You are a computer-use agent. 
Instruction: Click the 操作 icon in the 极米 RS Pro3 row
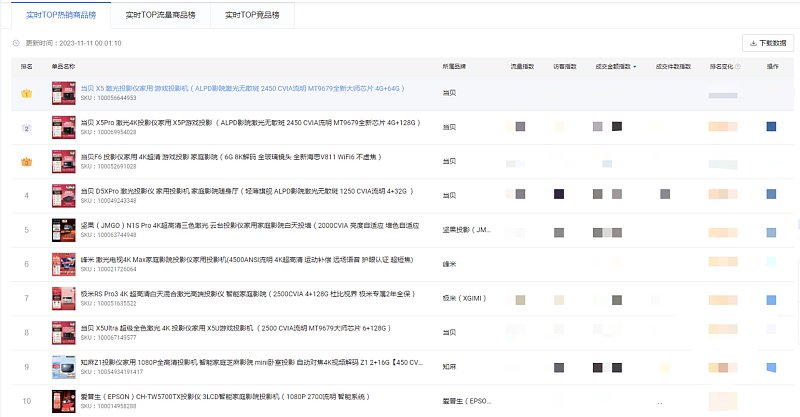coord(771,299)
